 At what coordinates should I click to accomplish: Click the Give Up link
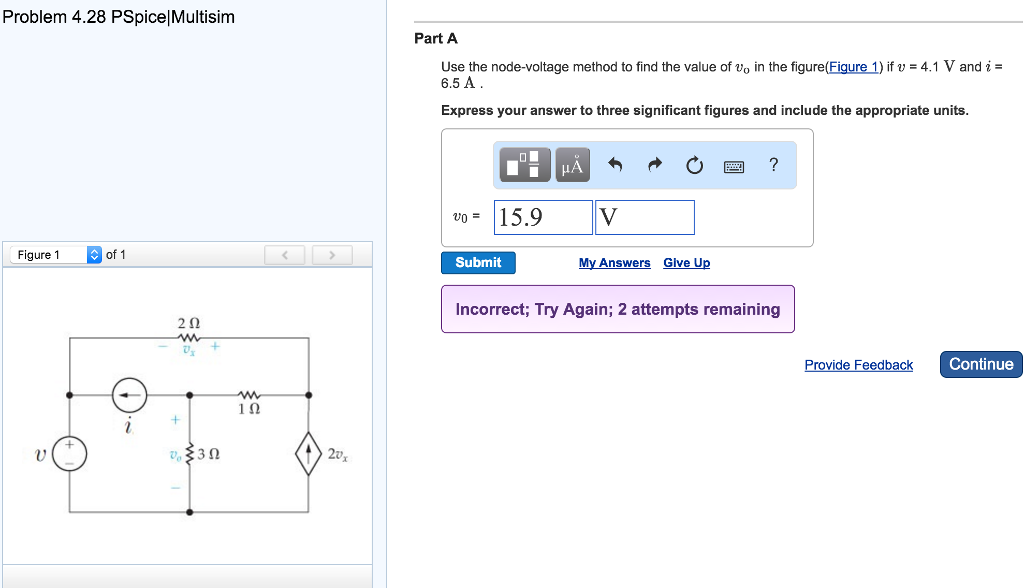(685, 262)
